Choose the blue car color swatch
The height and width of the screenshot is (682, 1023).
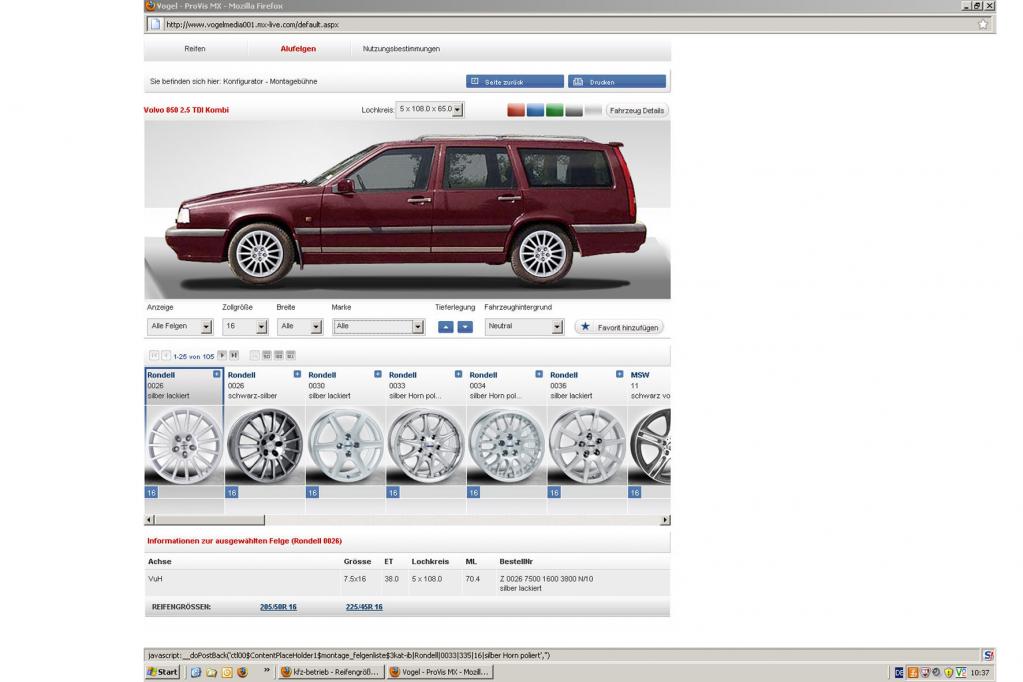point(536,110)
